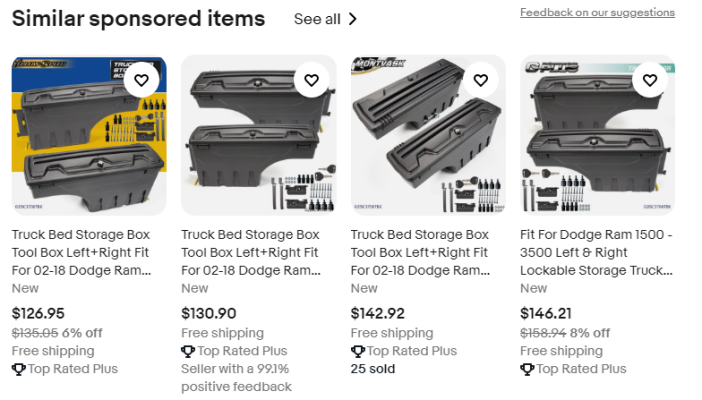Add the $126.95 storage box to watchlist
The width and height of the screenshot is (702, 400).
(x=141, y=80)
